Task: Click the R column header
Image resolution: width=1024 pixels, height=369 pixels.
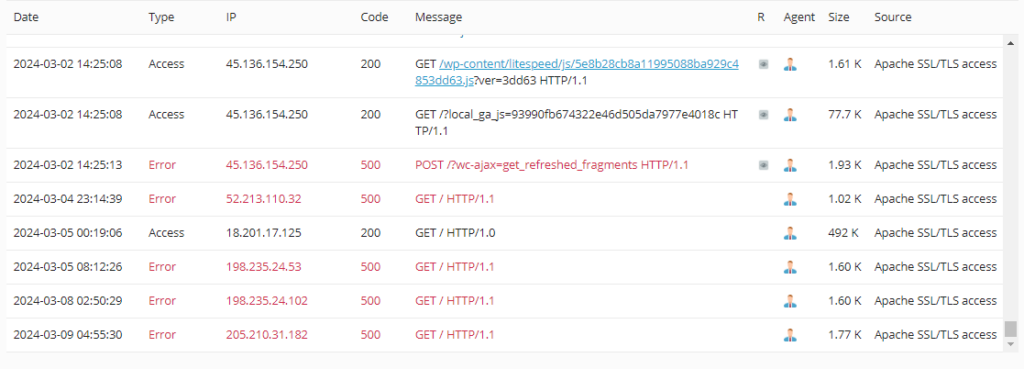Action: pyautogui.click(x=761, y=18)
